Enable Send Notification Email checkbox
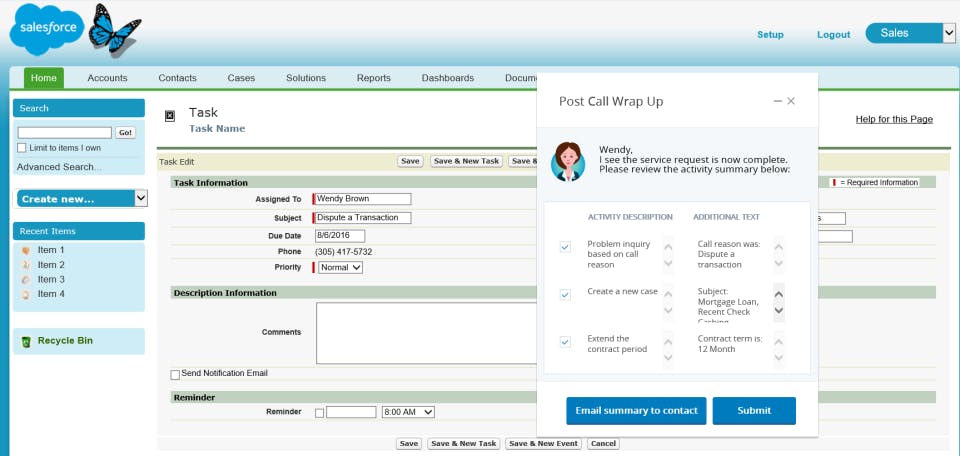 175,375
